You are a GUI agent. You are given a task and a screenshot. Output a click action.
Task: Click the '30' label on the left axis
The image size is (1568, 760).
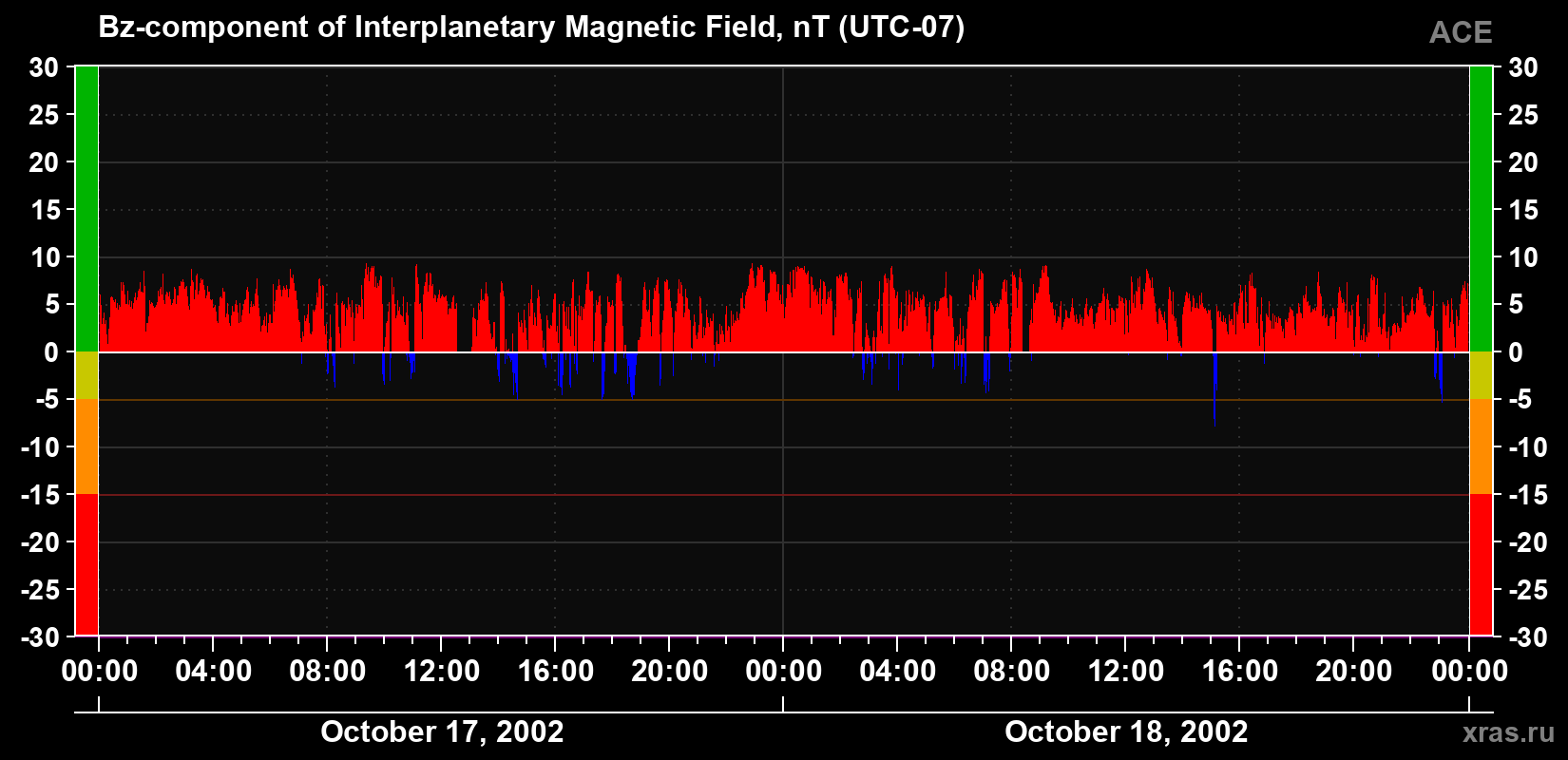tap(44, 67)
